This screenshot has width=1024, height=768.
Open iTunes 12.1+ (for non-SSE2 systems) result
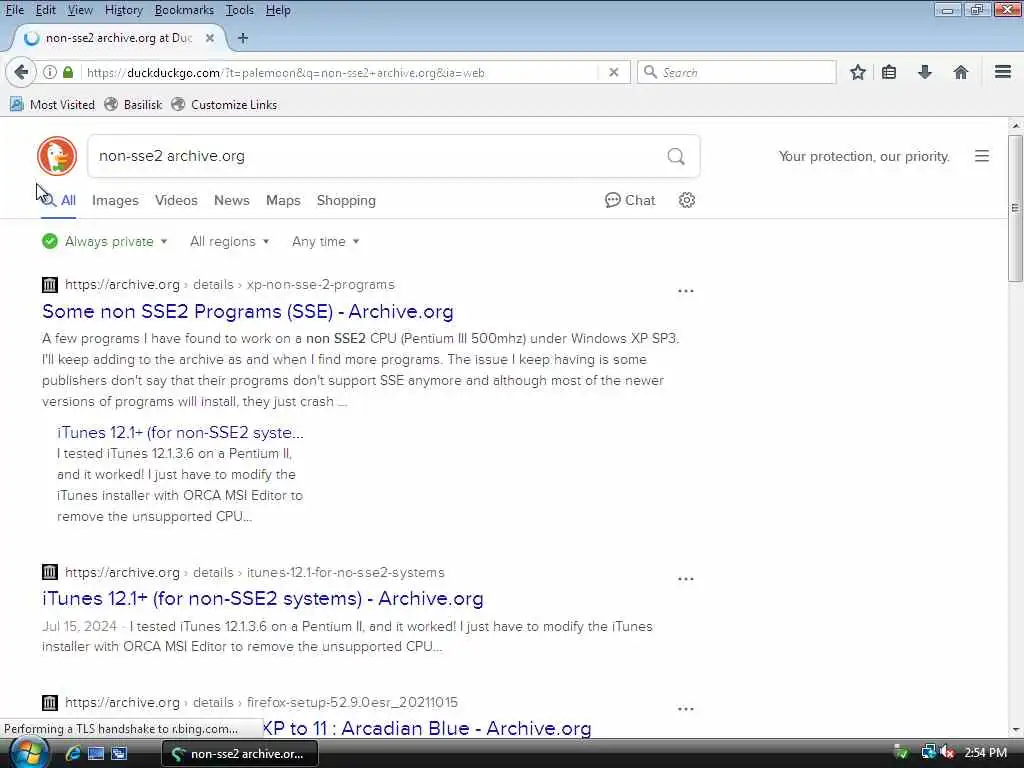pyautogui.click(x=263, y=599)
